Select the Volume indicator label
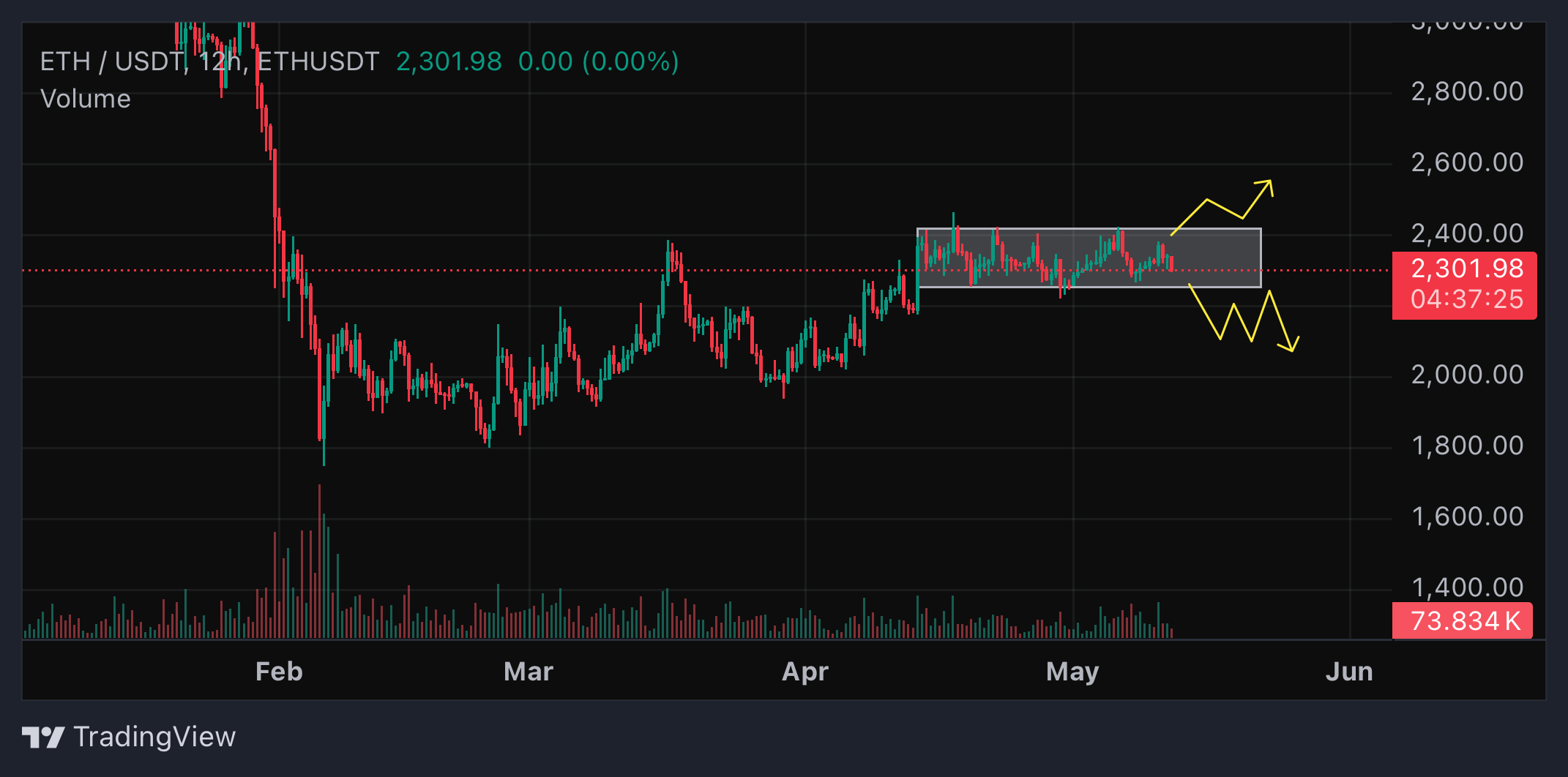 (86, 99)
